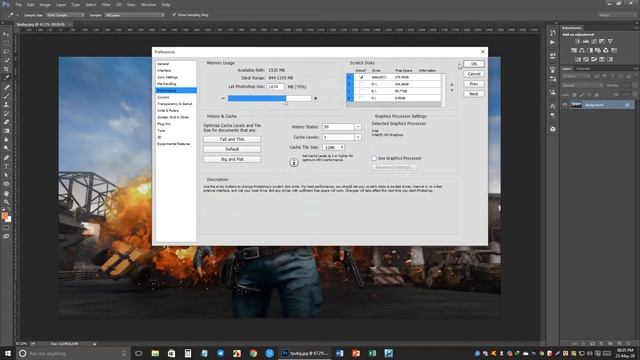The height and width of the screenshot is (360, 640).
Task: Open the Window menu
Action: pos(148,4)
